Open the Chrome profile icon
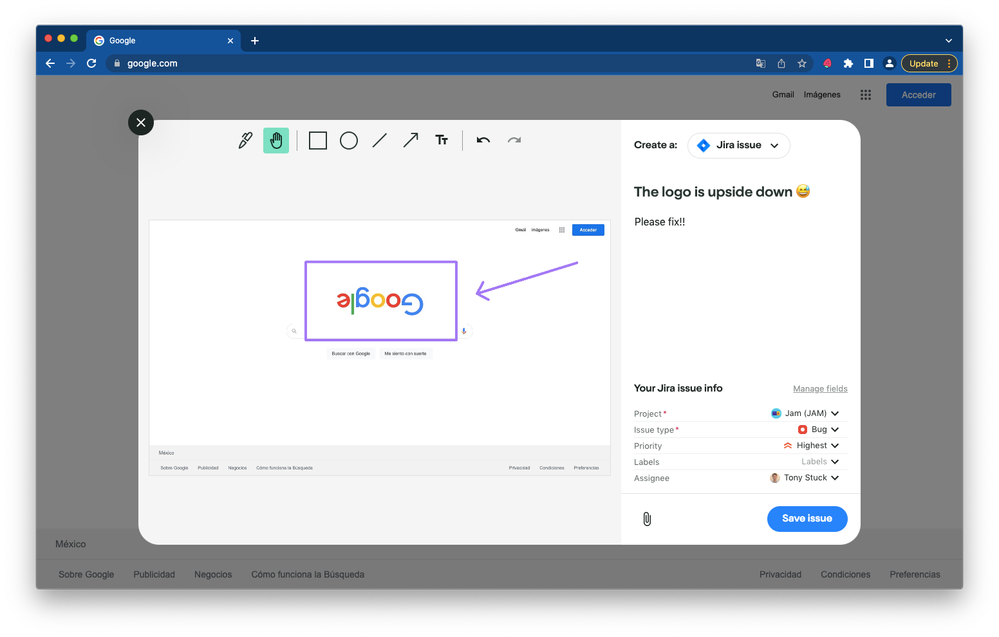The width and height of the screenshot is (999, 637). click(x=889, y=63)
